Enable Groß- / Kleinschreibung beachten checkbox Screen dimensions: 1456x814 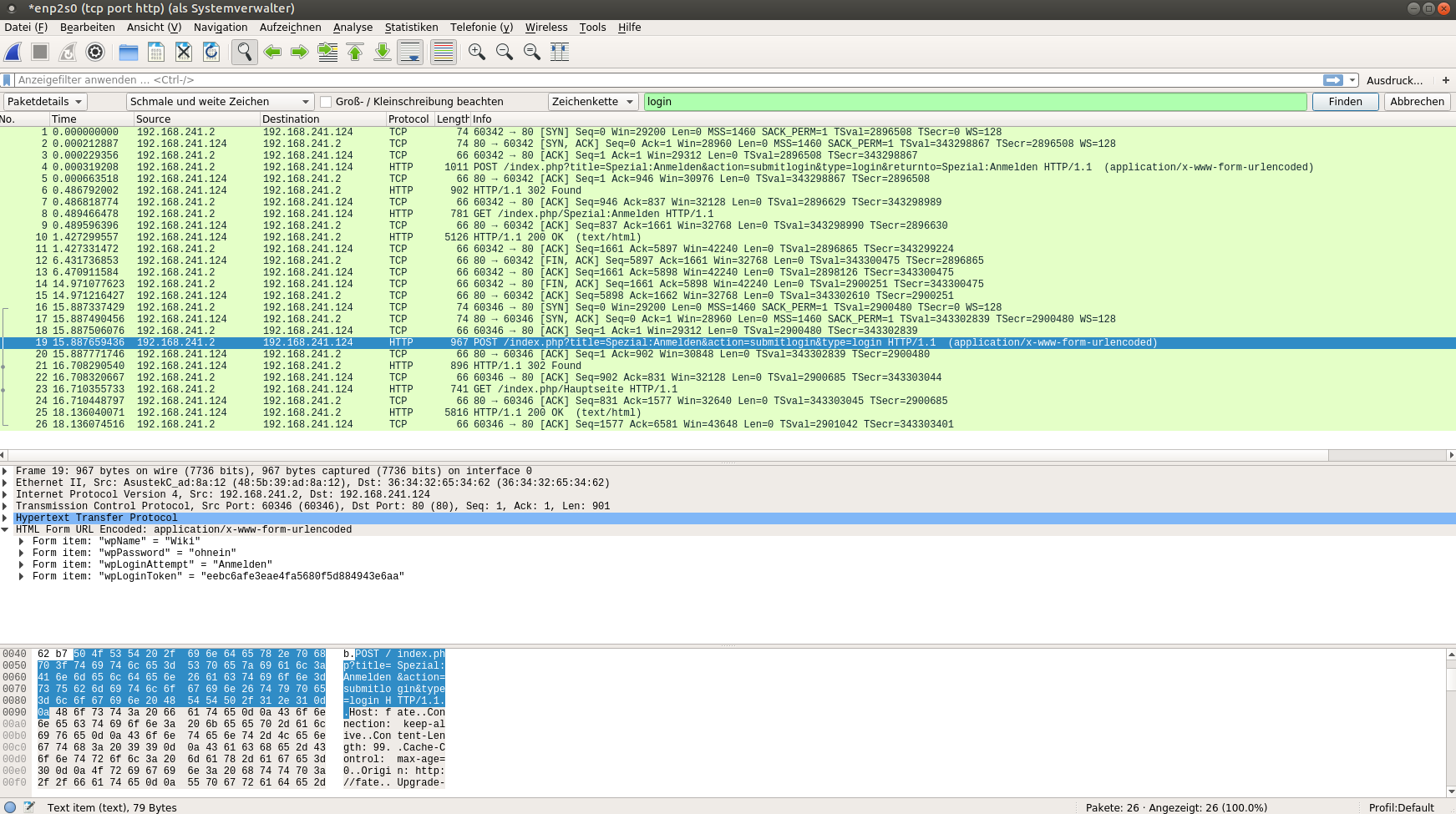(x=327, y=102)
